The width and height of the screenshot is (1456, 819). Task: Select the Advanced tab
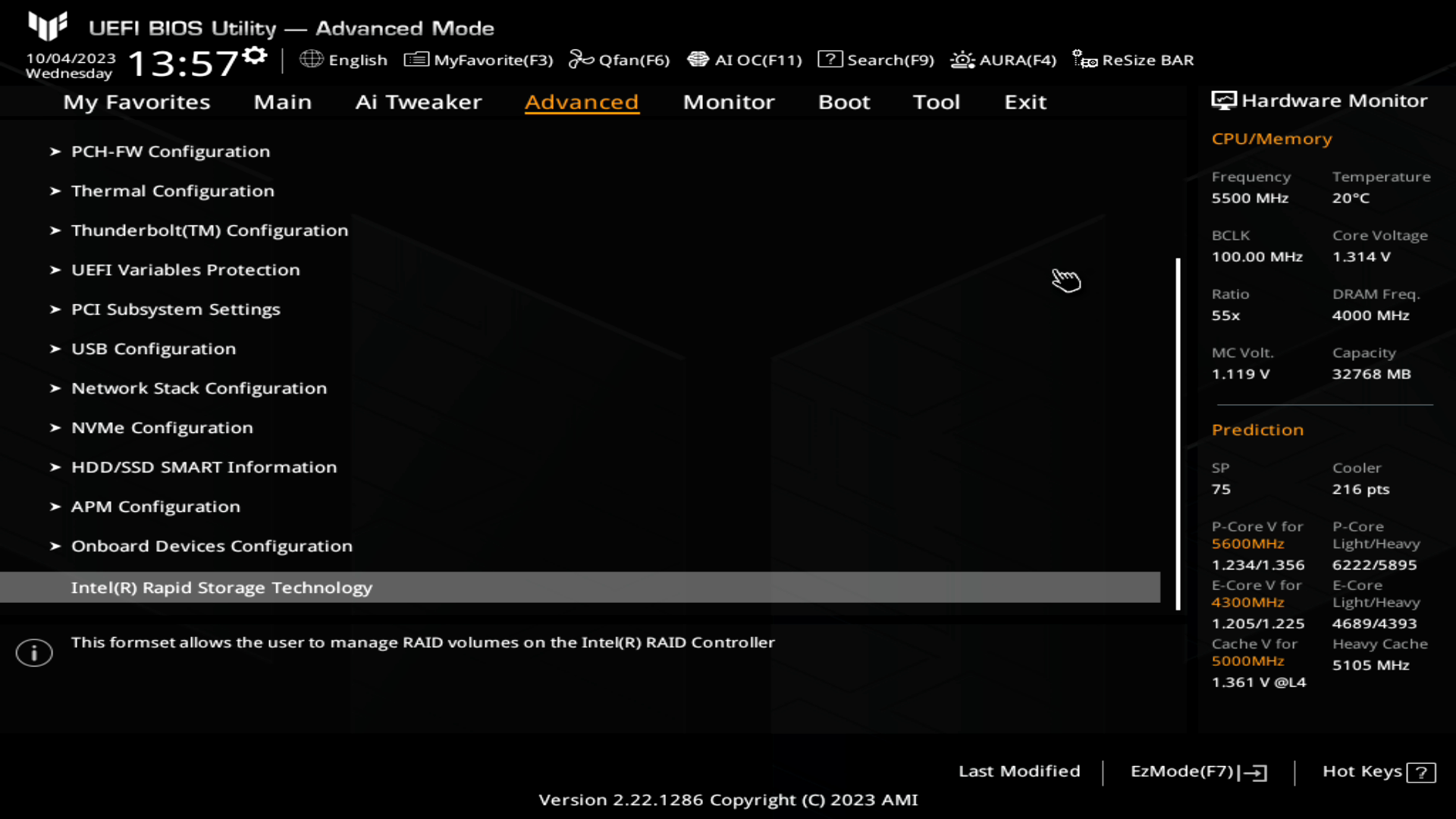click(582, 101)
